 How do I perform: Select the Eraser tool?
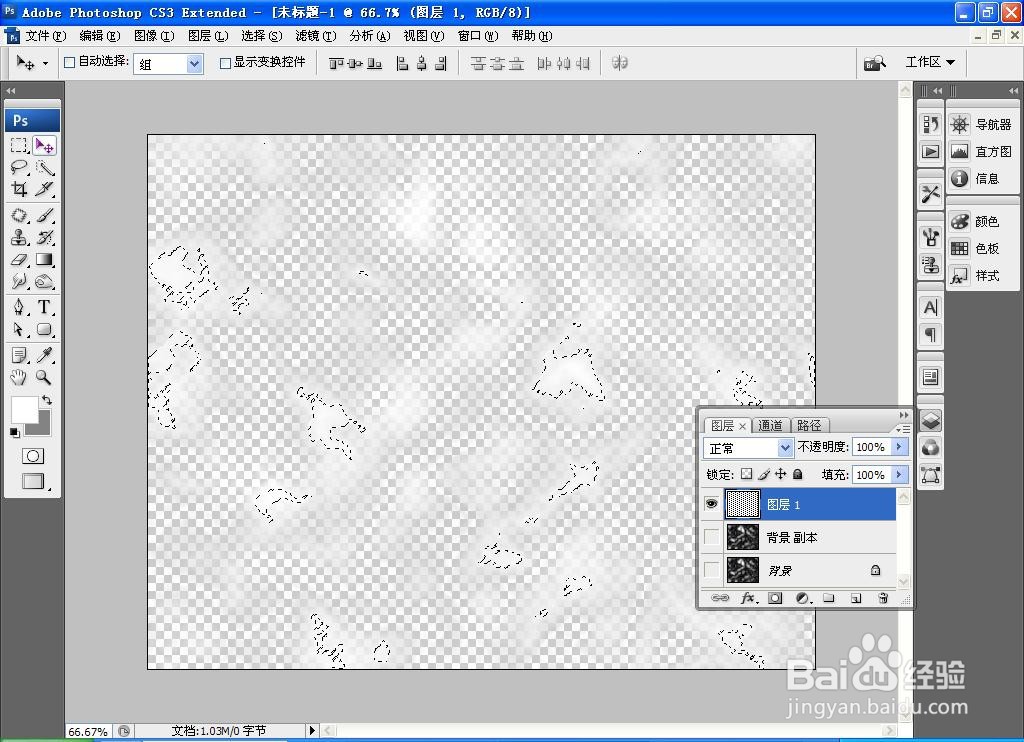(19, 259)
